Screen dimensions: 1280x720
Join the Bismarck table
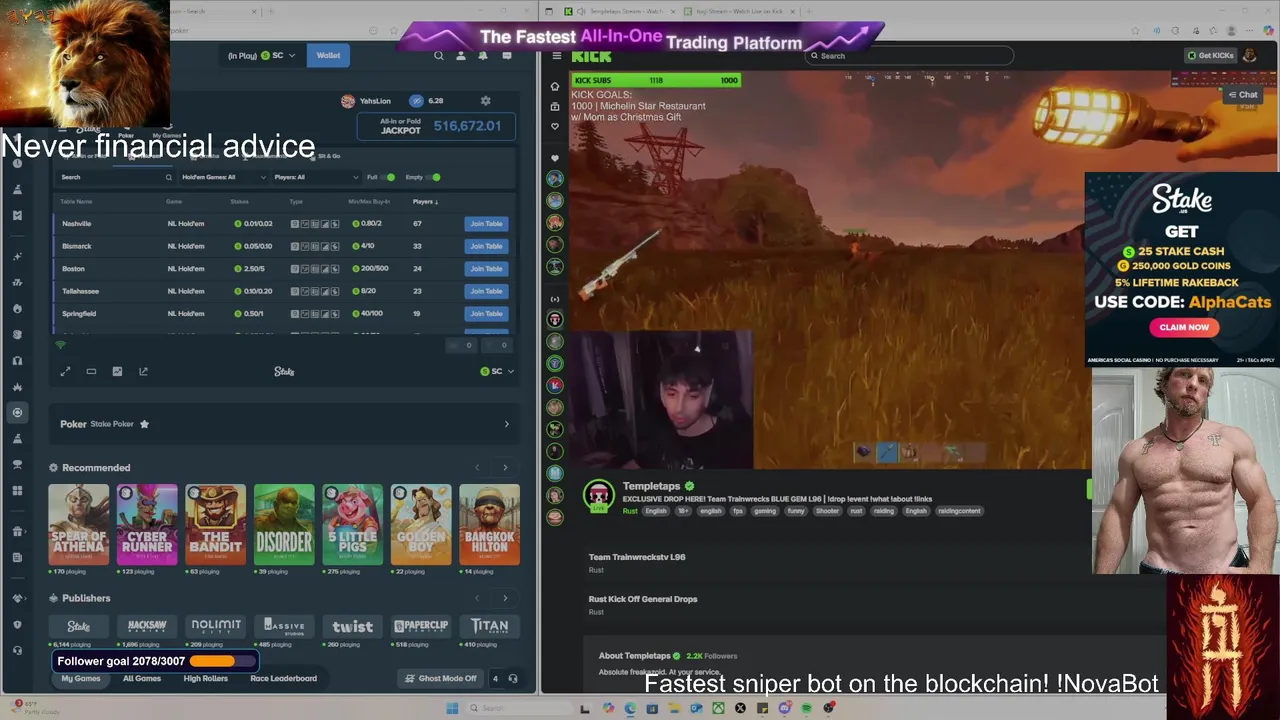pyautogui.click(x=486, y=246)
